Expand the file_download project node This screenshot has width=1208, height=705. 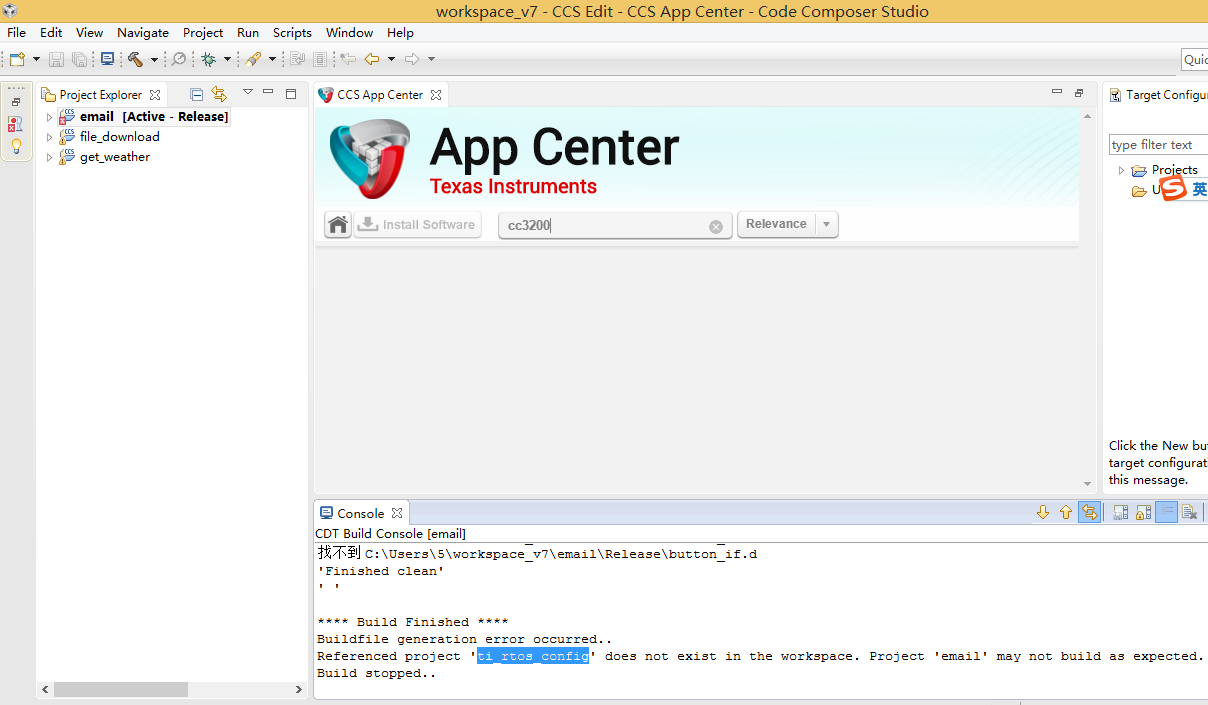tap(49, 137)
